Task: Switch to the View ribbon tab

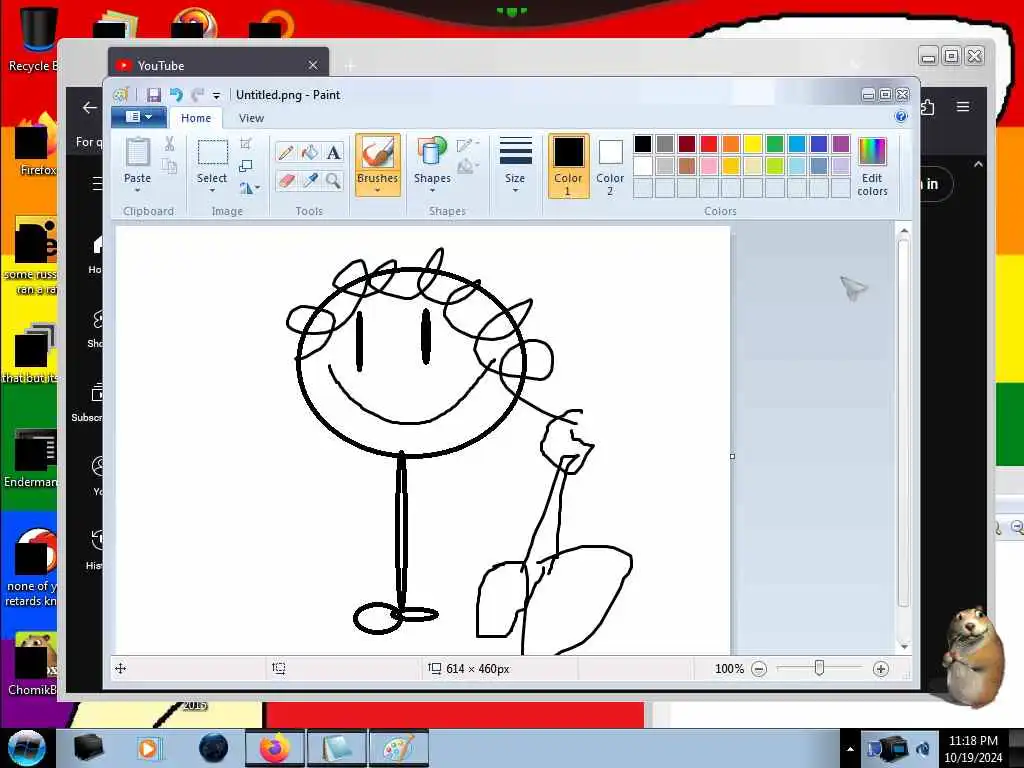Action: point(251,118)
